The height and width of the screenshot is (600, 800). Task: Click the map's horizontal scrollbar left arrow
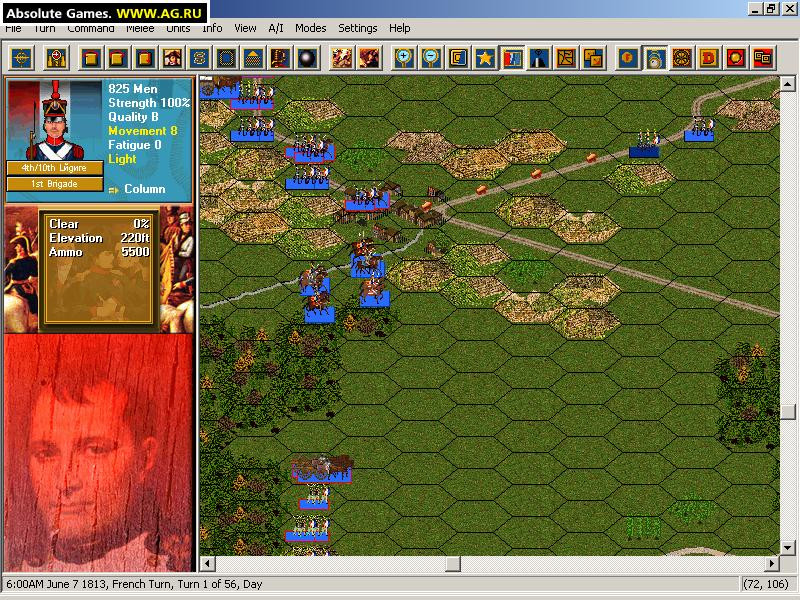coord(208,564)
